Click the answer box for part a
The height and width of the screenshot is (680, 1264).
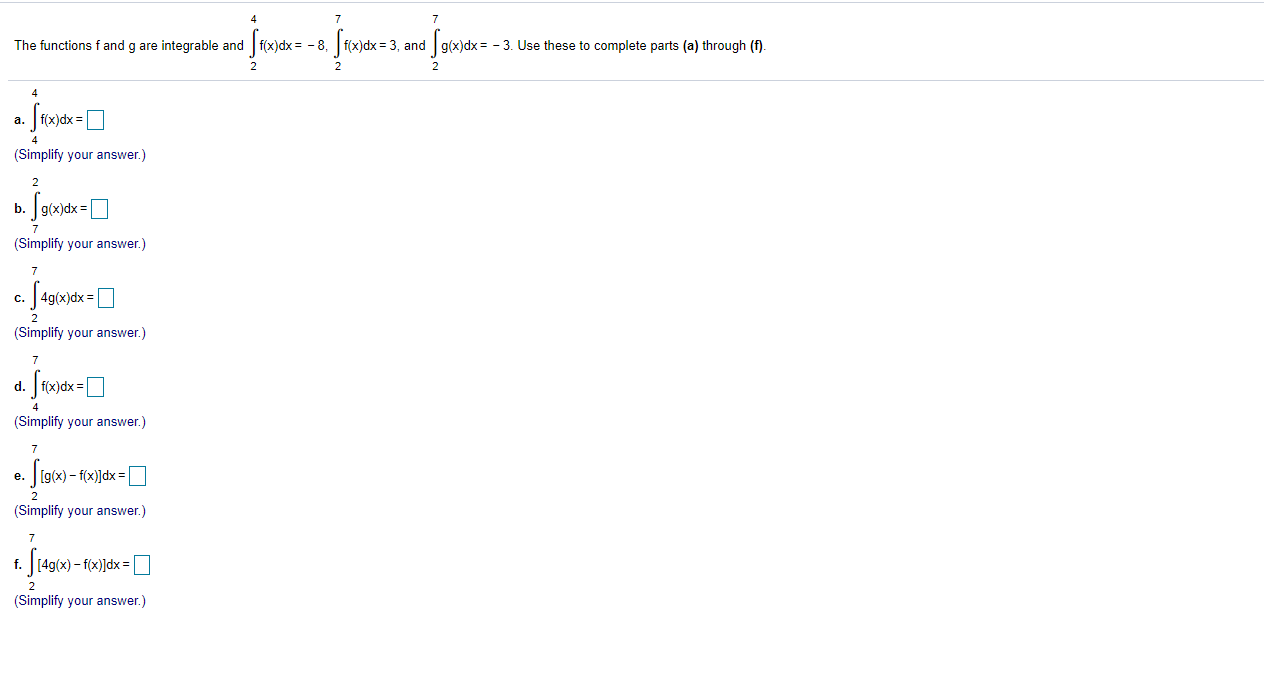pos(95,119)
